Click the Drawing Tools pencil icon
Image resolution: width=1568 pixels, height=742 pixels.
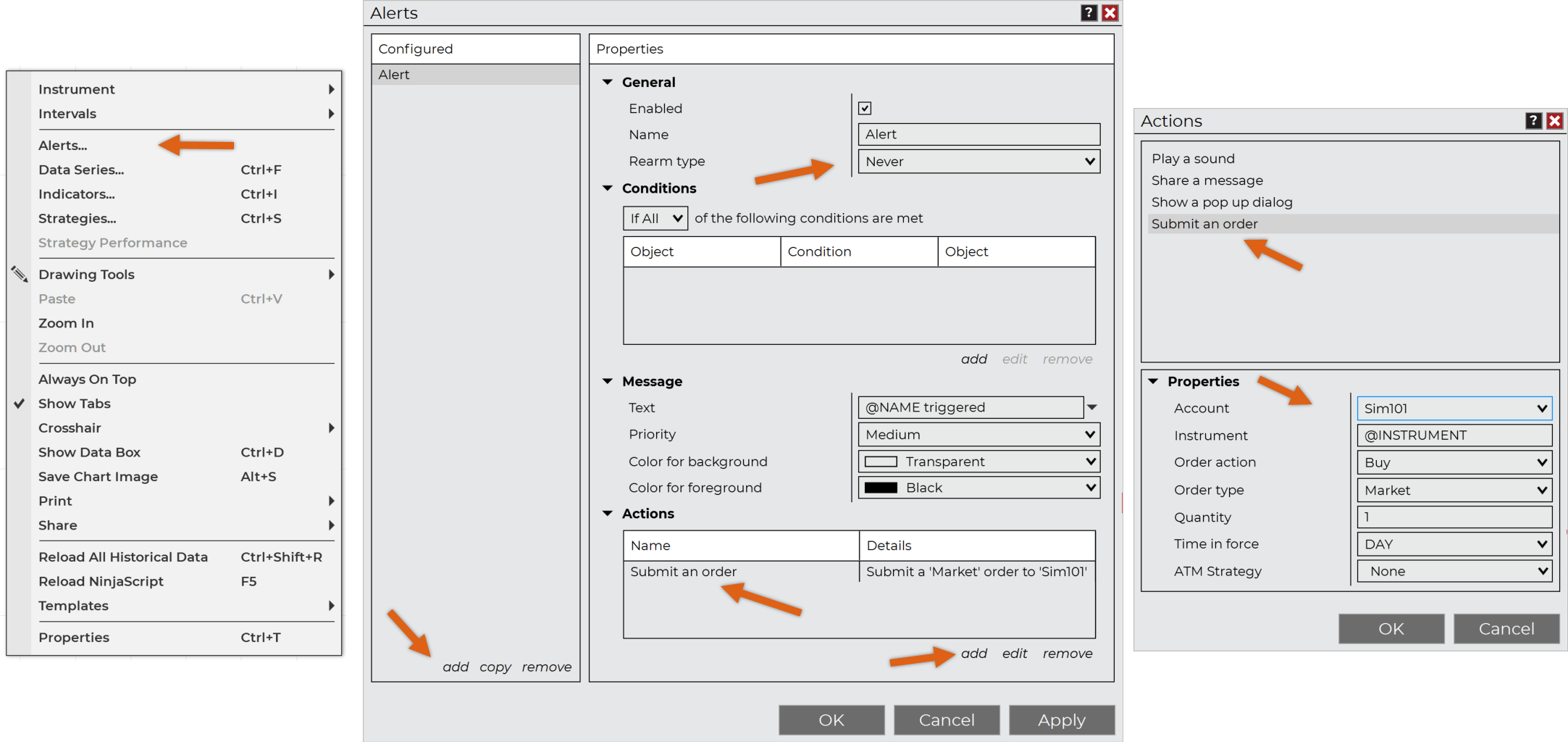(20, 274)
